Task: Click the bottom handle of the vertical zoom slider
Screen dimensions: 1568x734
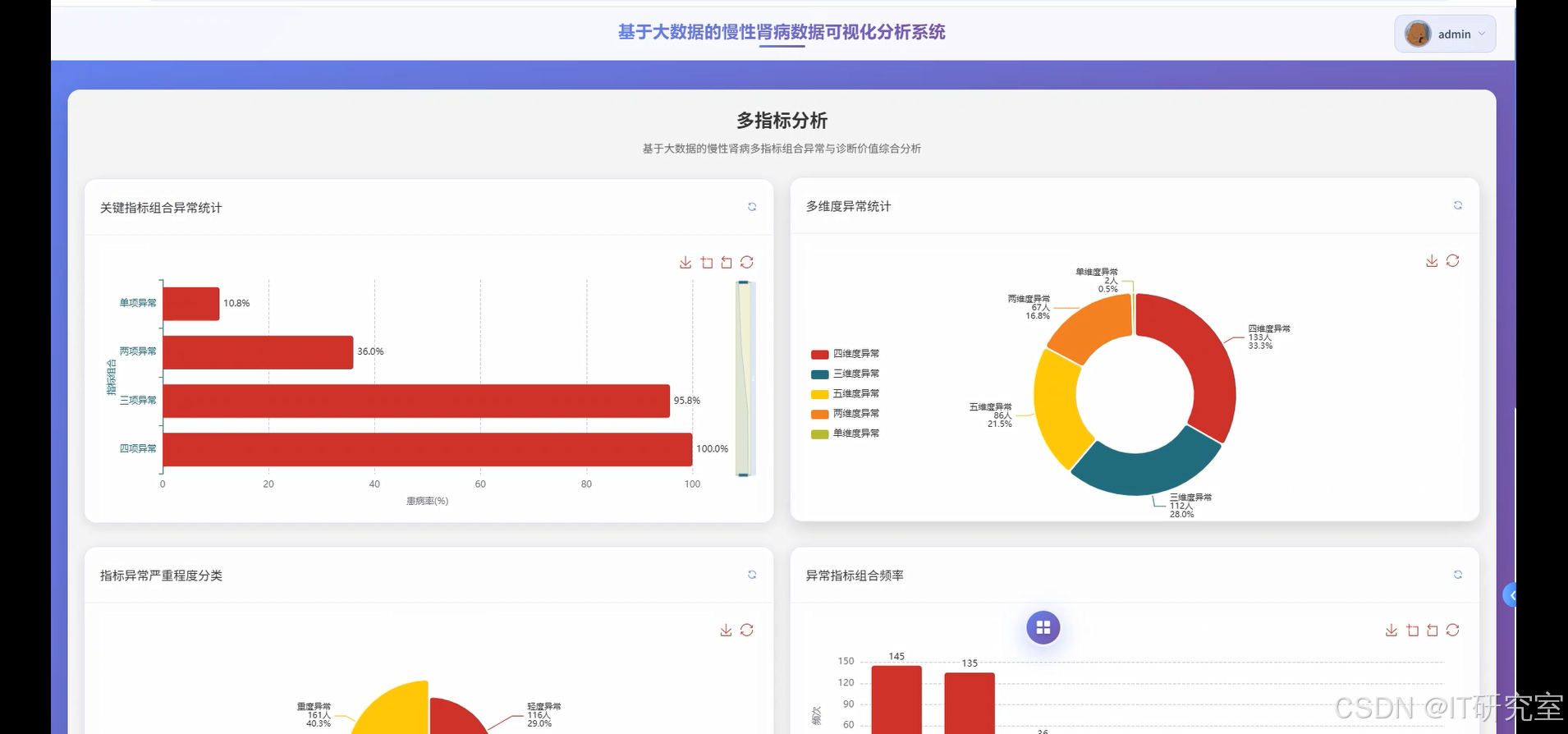Action: (x=744, y=475)
